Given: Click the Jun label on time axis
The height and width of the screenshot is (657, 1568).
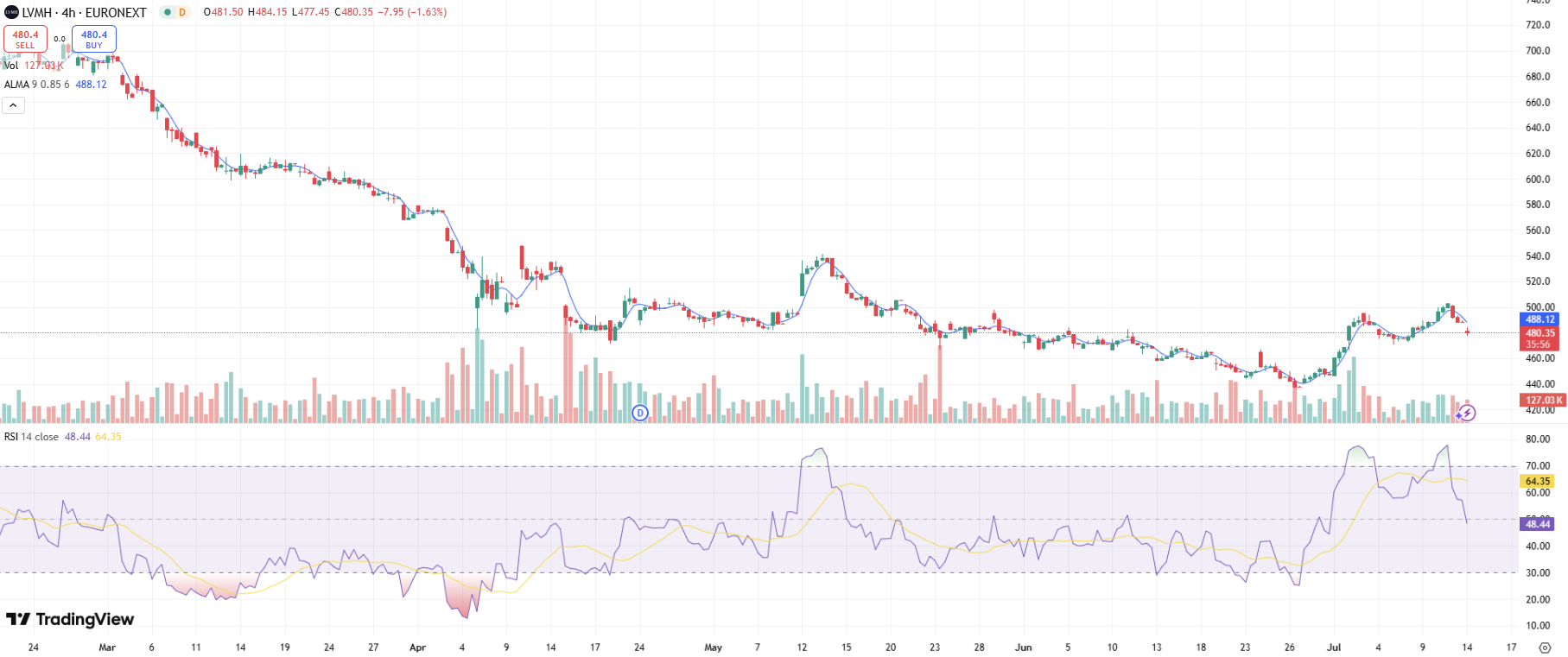Looking at the screenshot, I should (1023, 648).
